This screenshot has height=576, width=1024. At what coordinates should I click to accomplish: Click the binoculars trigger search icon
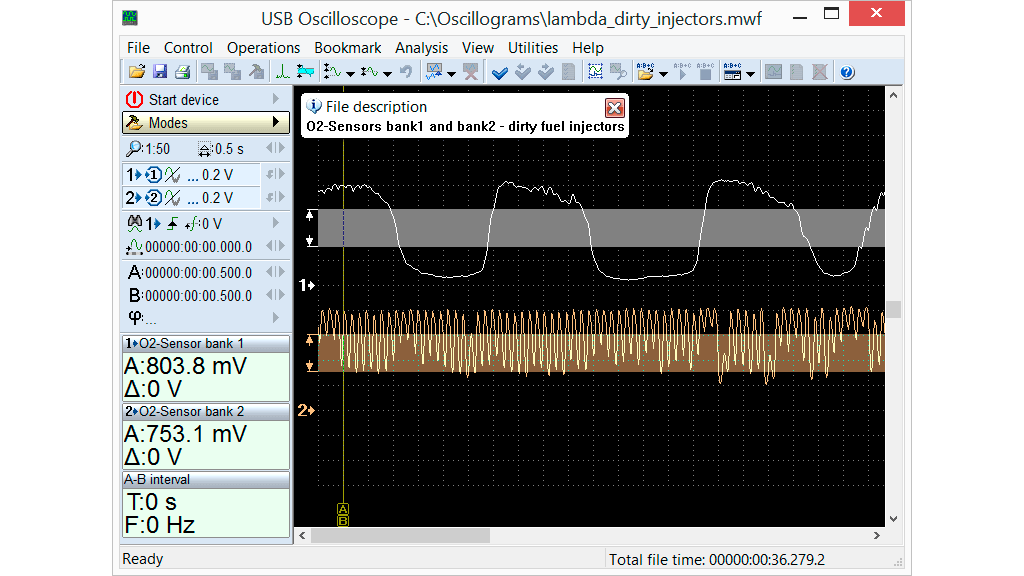point(135,223)
